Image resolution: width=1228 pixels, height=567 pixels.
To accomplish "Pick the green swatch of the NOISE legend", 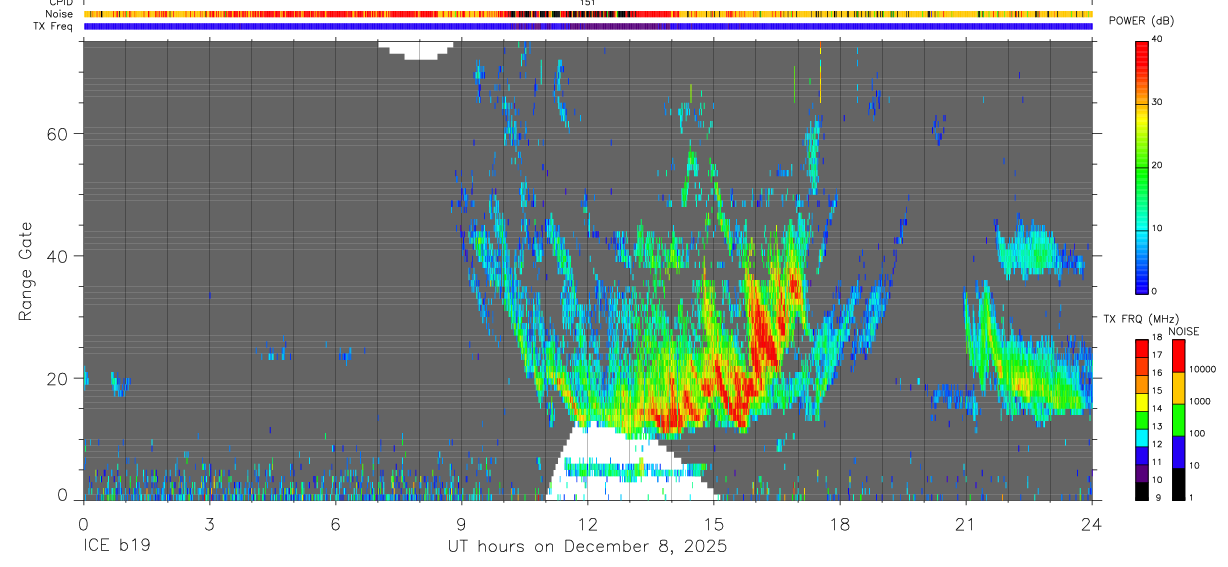I will tap(1178, 420).
